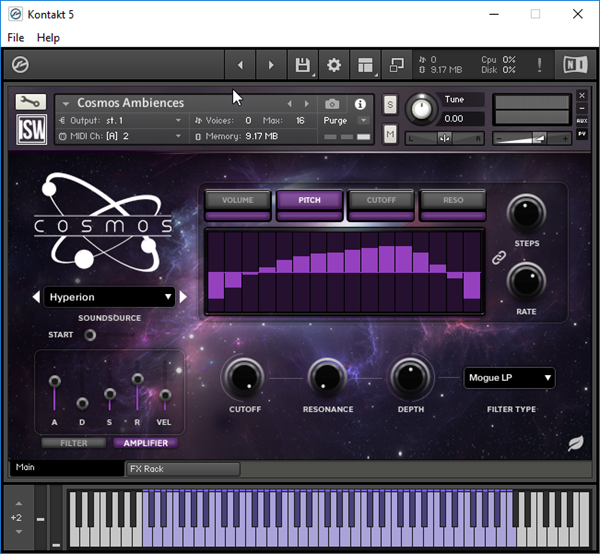This screenshot has height=554, width=600.
Task: Click the Kontakt logo icon in toolbar
Action: click(20, 64)
